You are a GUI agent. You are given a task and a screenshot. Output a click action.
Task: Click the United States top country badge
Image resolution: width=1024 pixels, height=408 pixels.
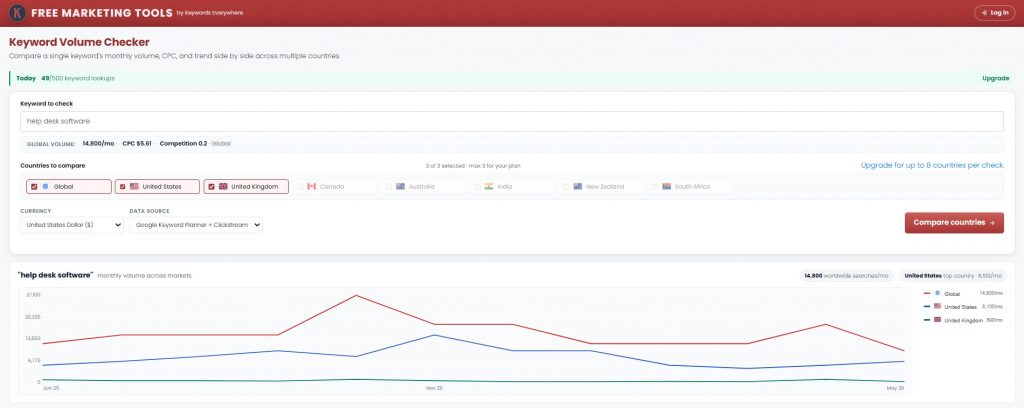point(953,275)
